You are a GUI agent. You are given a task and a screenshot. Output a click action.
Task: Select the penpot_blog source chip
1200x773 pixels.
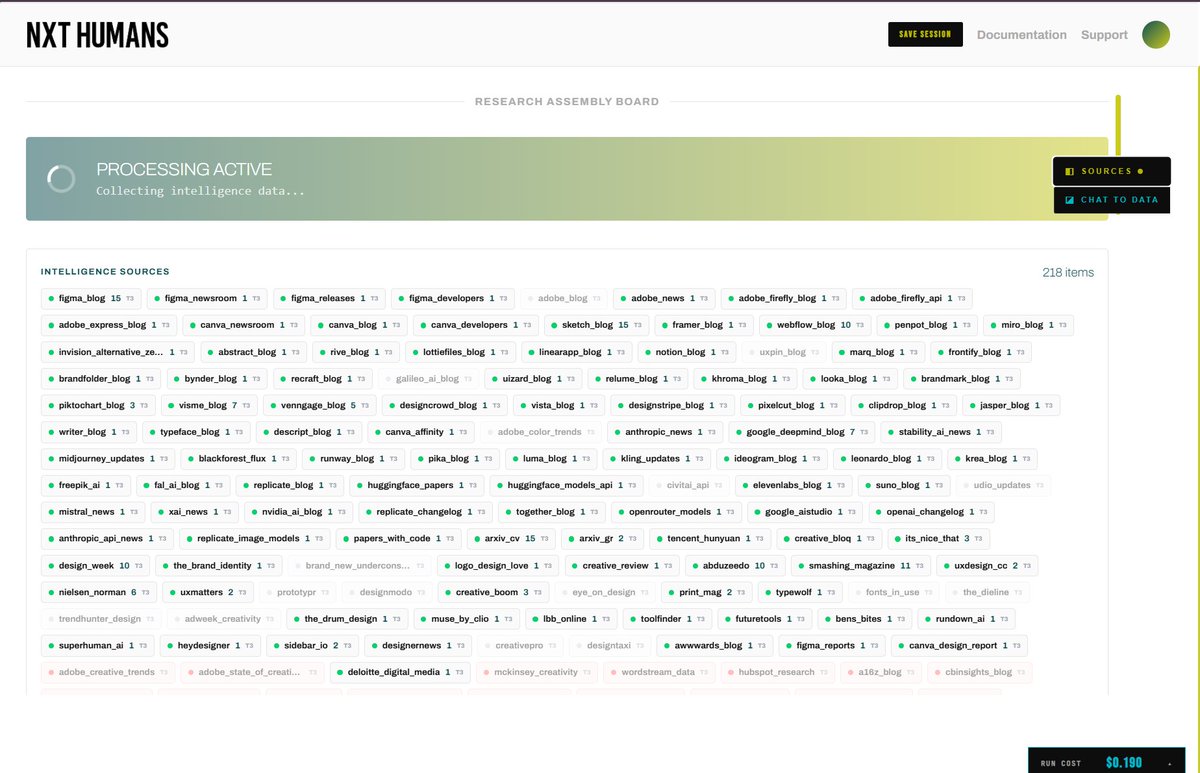928,325
